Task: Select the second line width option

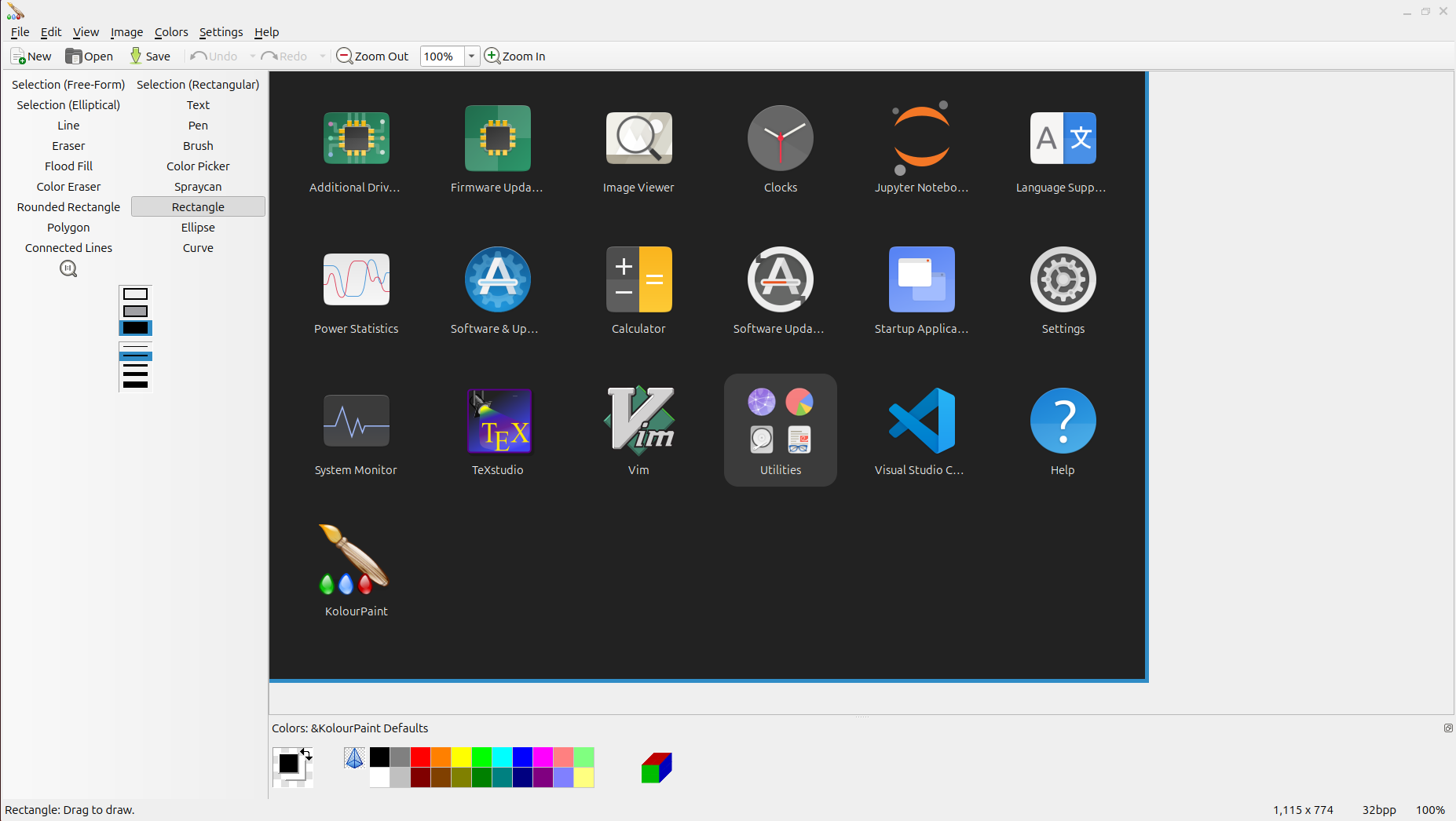Action: click(135, 356)
